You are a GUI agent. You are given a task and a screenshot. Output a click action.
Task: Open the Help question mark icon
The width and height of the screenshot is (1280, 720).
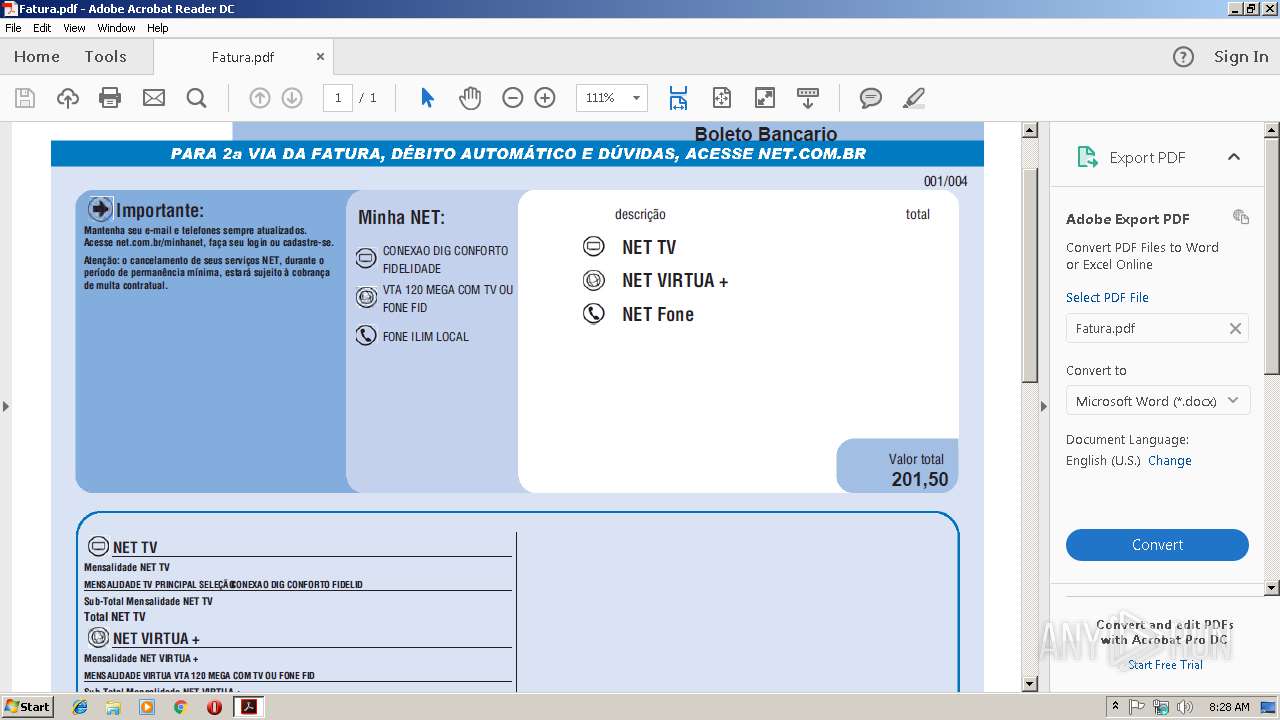1183,57
